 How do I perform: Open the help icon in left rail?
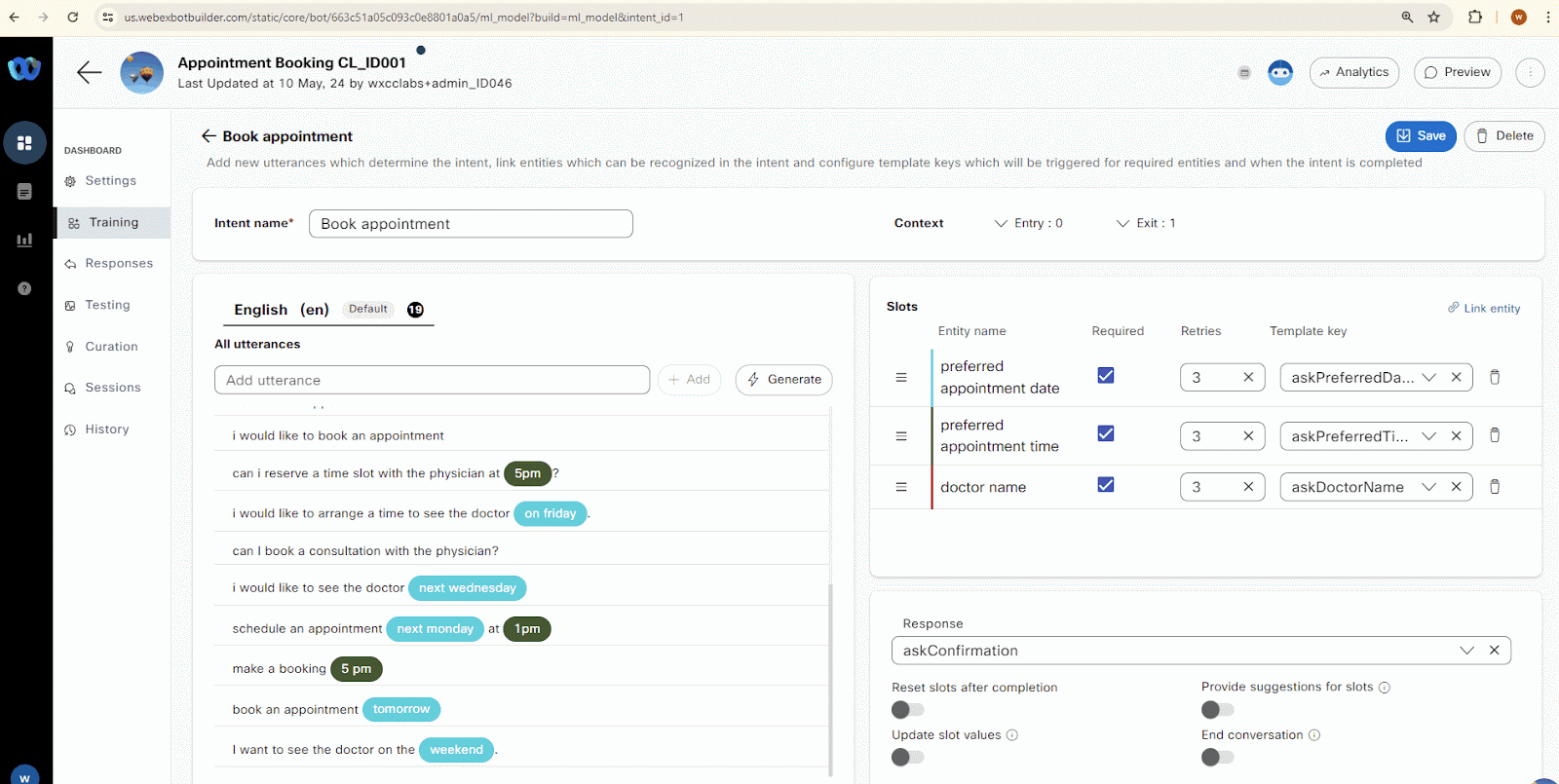pyautogui.click(x=24, y=288)
